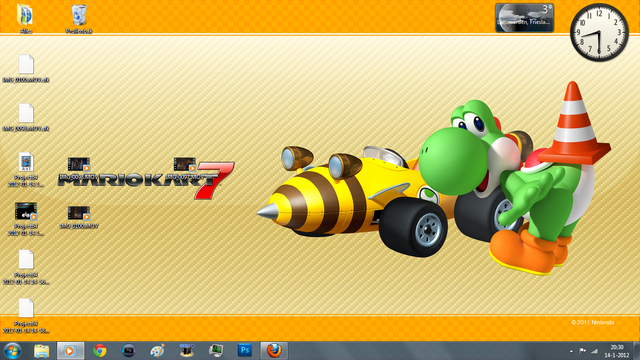Launch Photoshop from the taskbar
The image size is (640, 360).
(x=245, y=351)
